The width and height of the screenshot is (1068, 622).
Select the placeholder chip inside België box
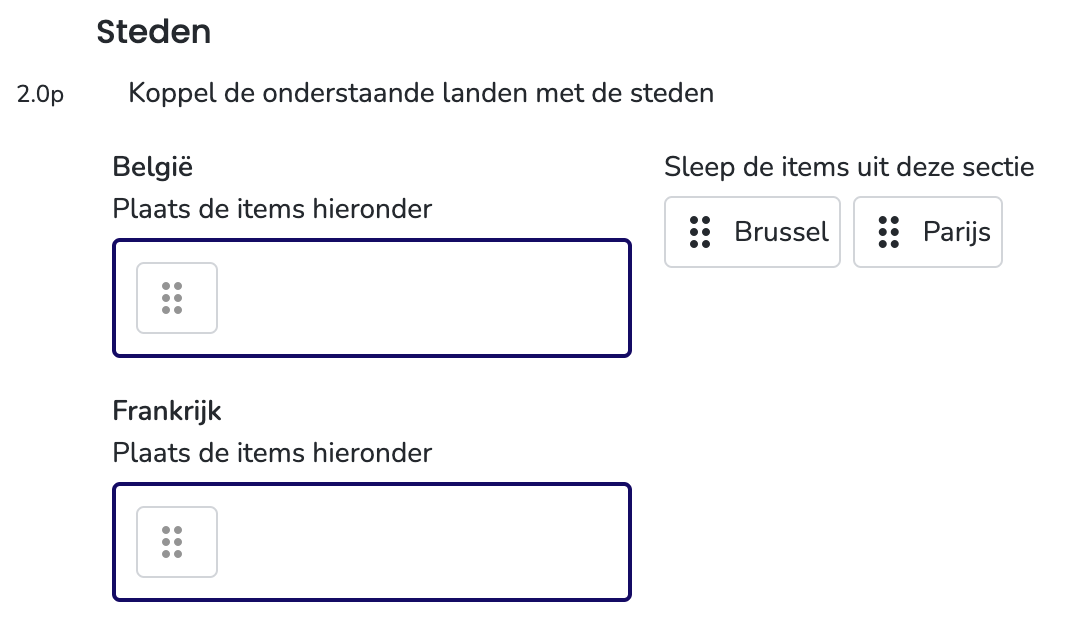[177, 298]
